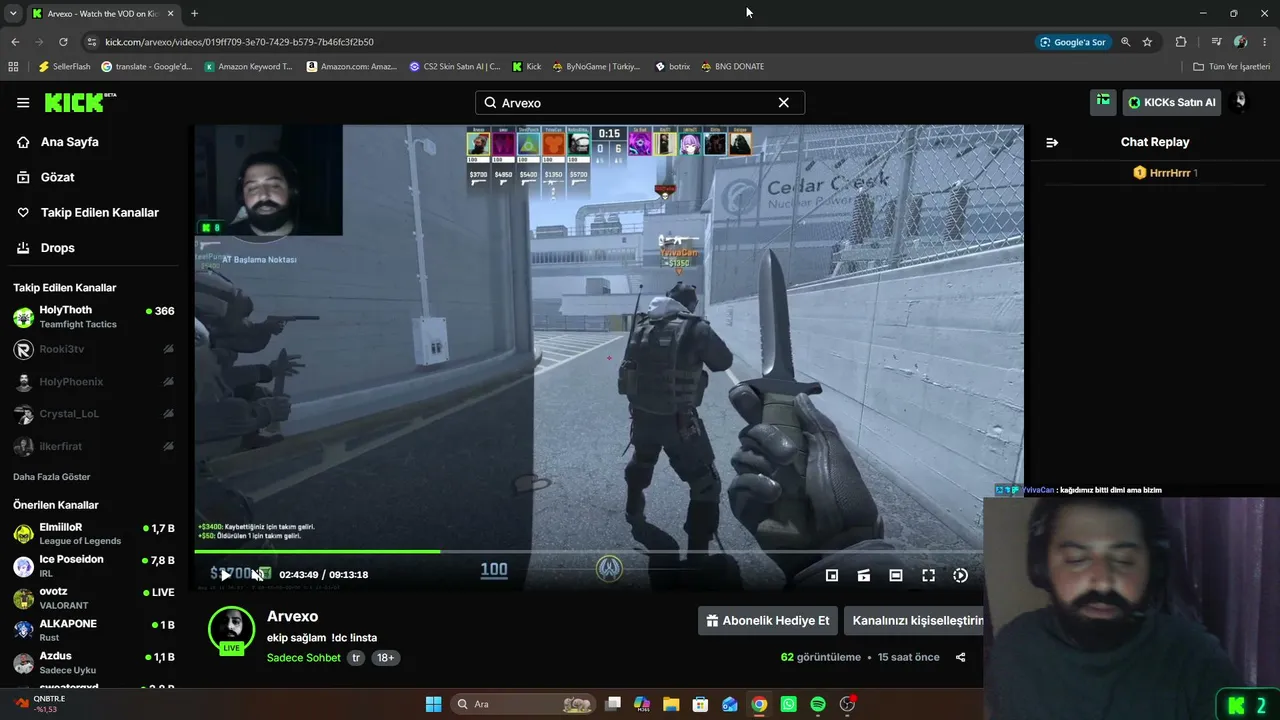
Task: Share the video
Action: 961,657
